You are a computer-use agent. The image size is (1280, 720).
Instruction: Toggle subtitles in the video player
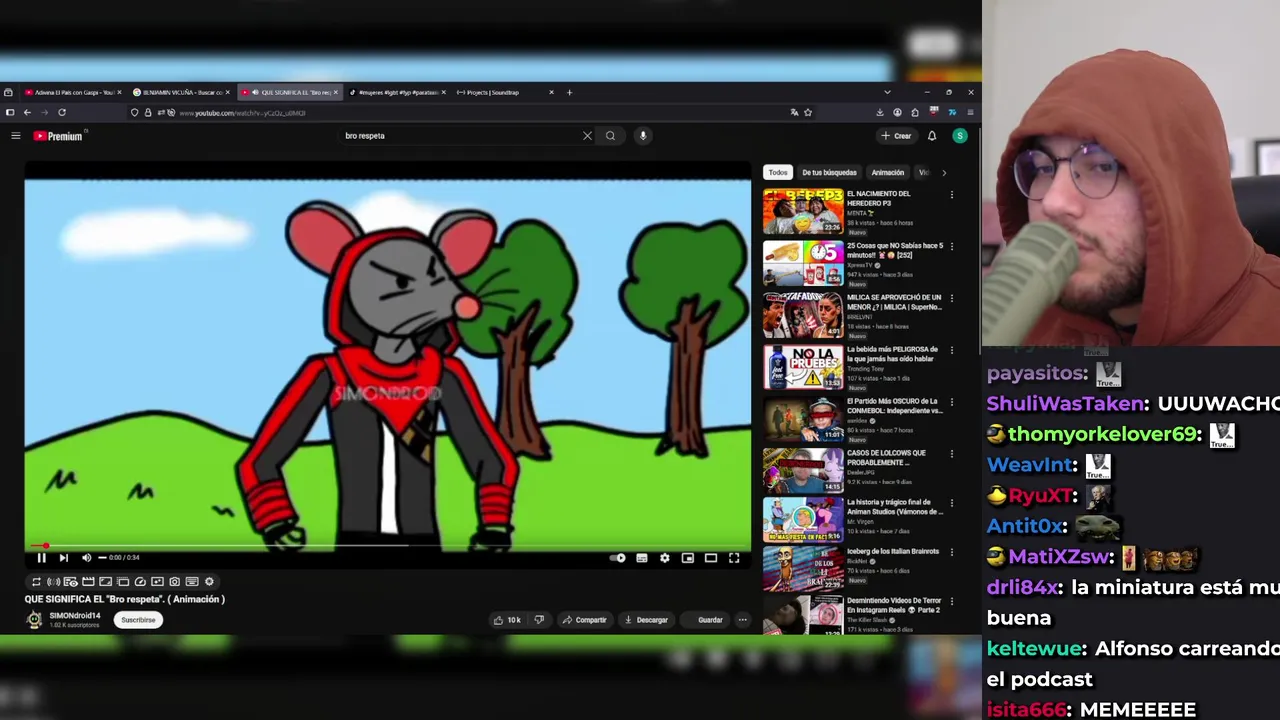pos(642,558)
